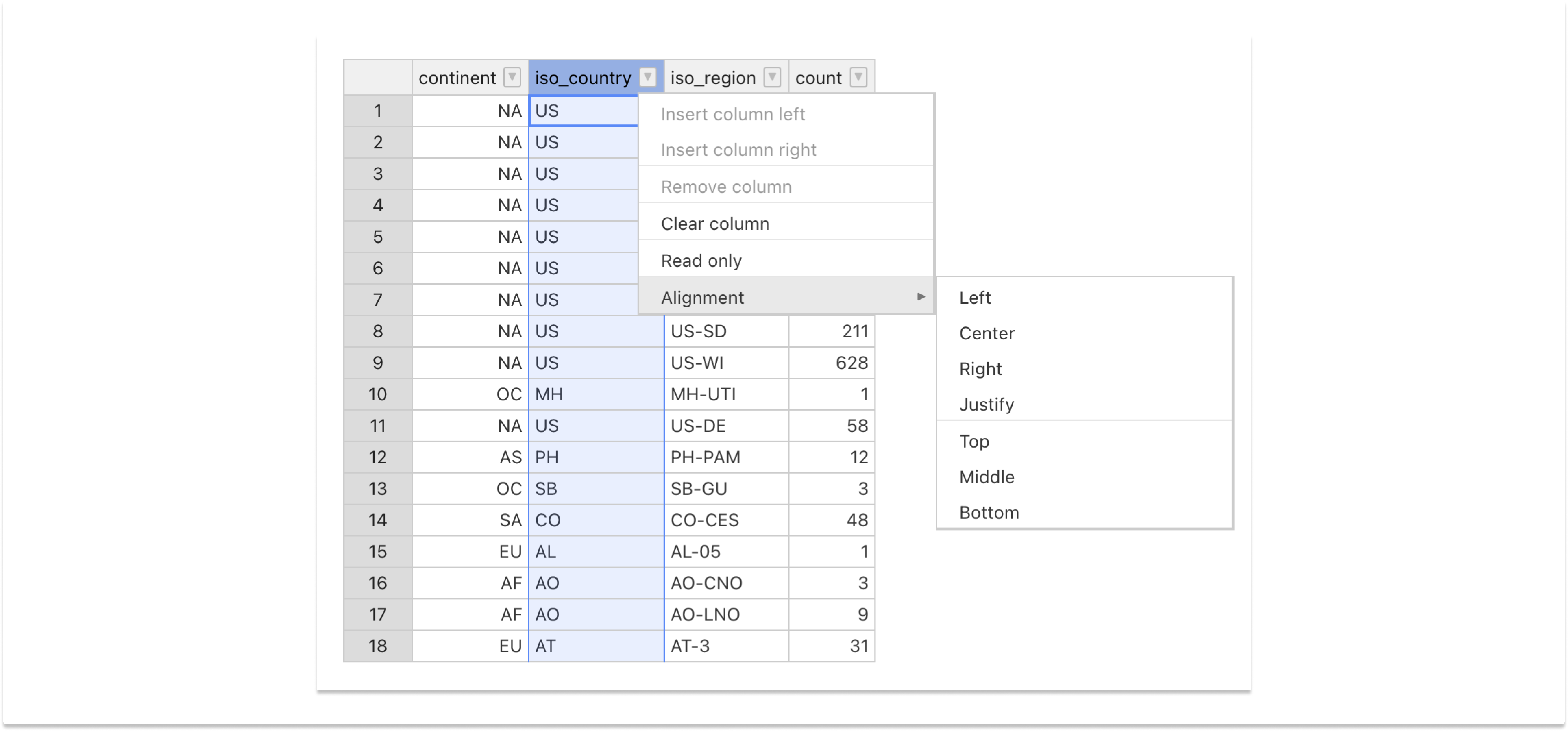Expand the Alignment submenu arrow
The width and height of the screenshot is (1568, 731).
920,296
